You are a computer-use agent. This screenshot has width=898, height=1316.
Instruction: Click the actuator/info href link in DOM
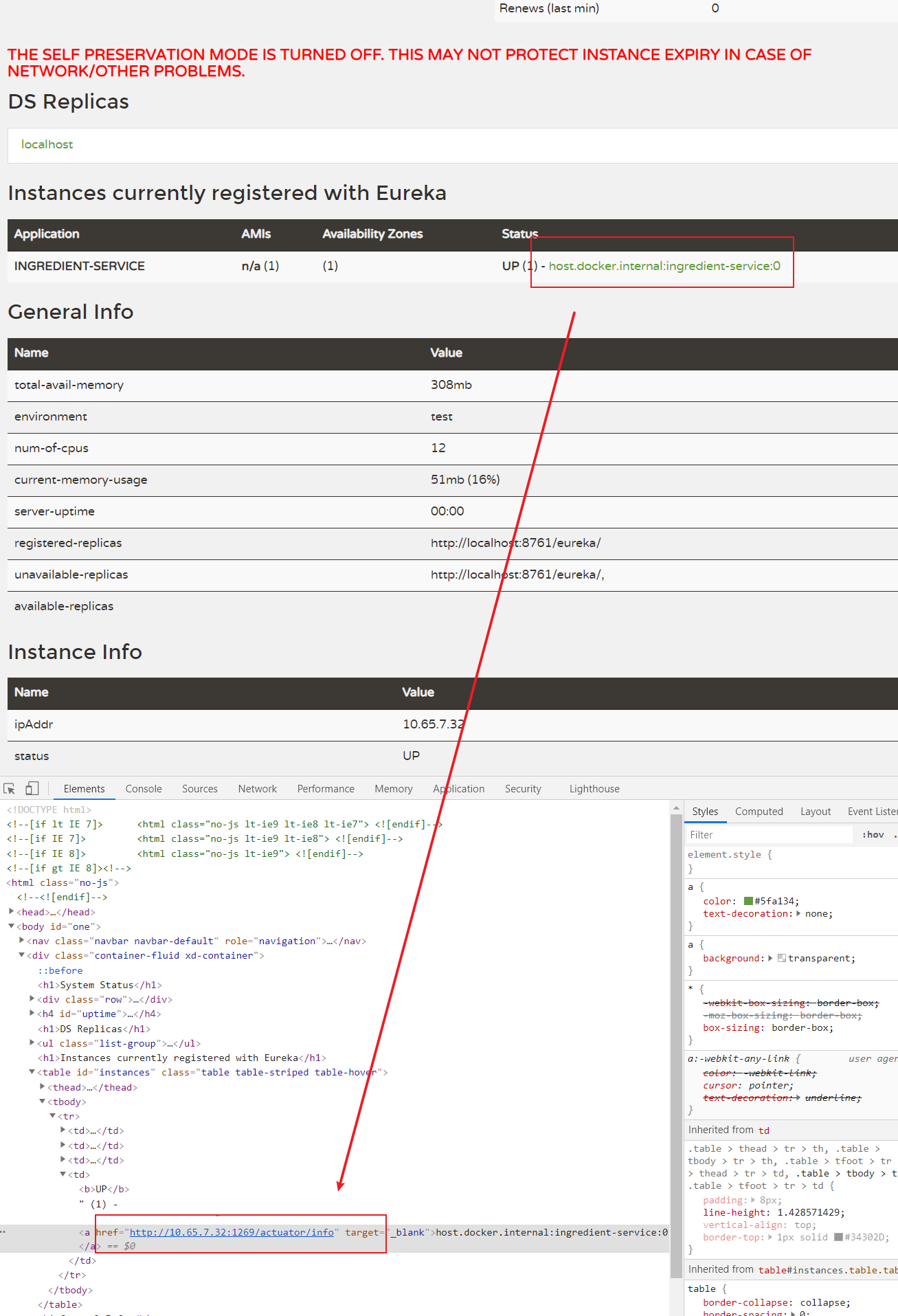232,1232
